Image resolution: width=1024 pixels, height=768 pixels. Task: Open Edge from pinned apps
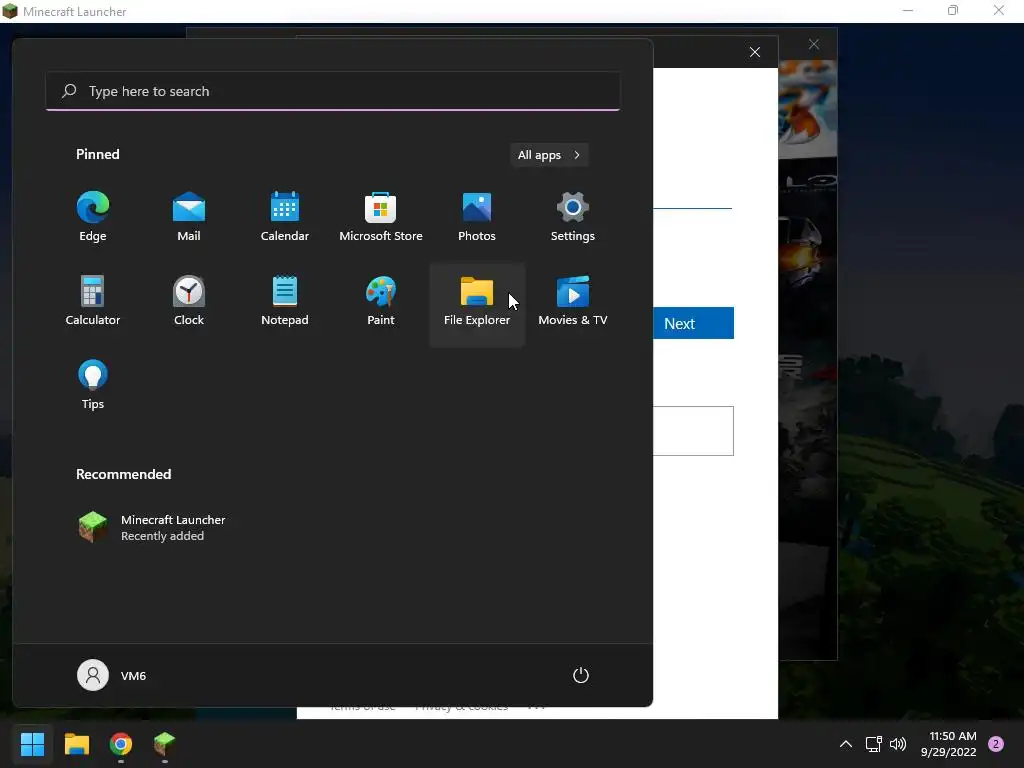(93, 217)
